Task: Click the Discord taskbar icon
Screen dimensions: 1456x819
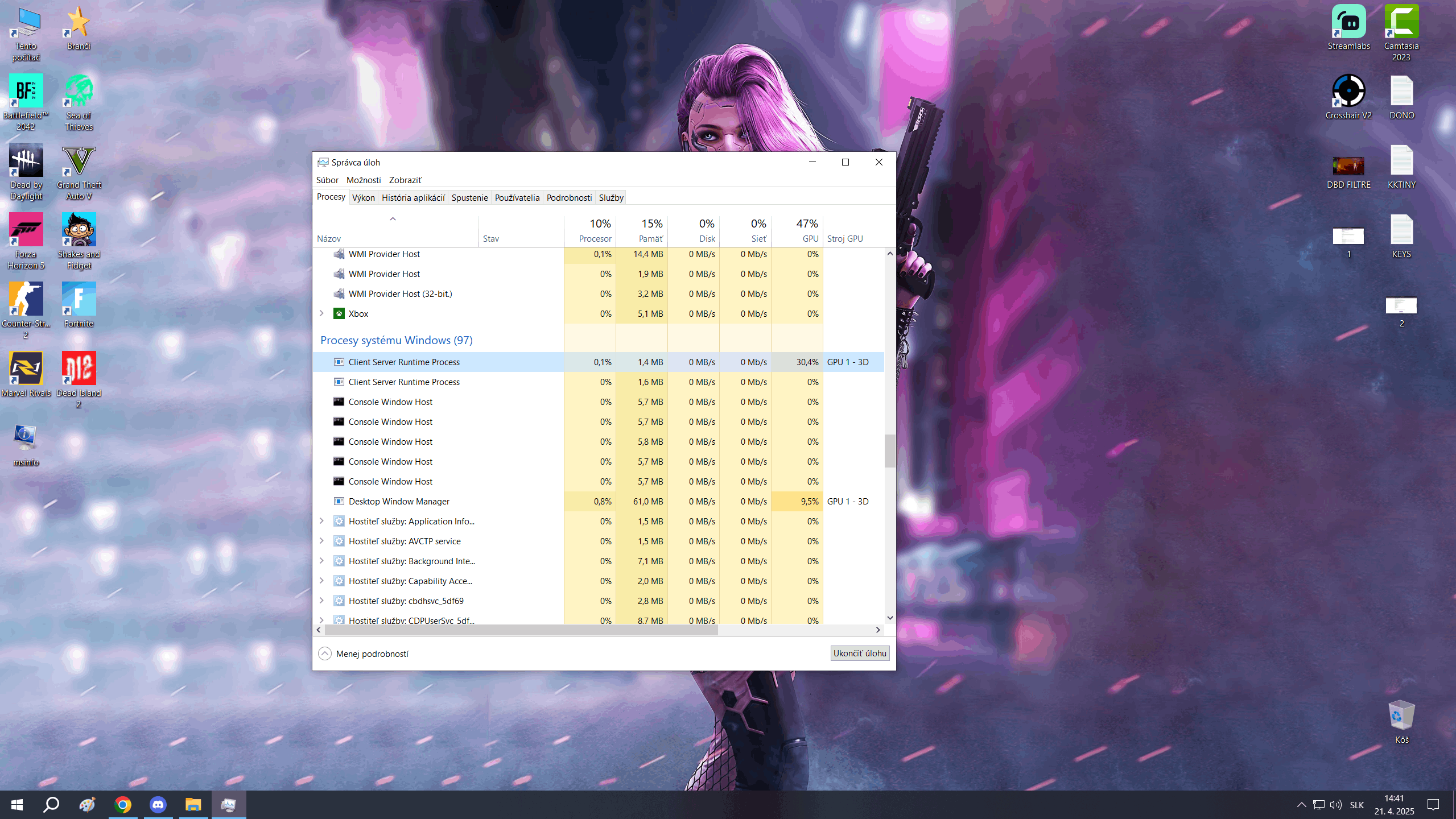Action: coord(158,805)
